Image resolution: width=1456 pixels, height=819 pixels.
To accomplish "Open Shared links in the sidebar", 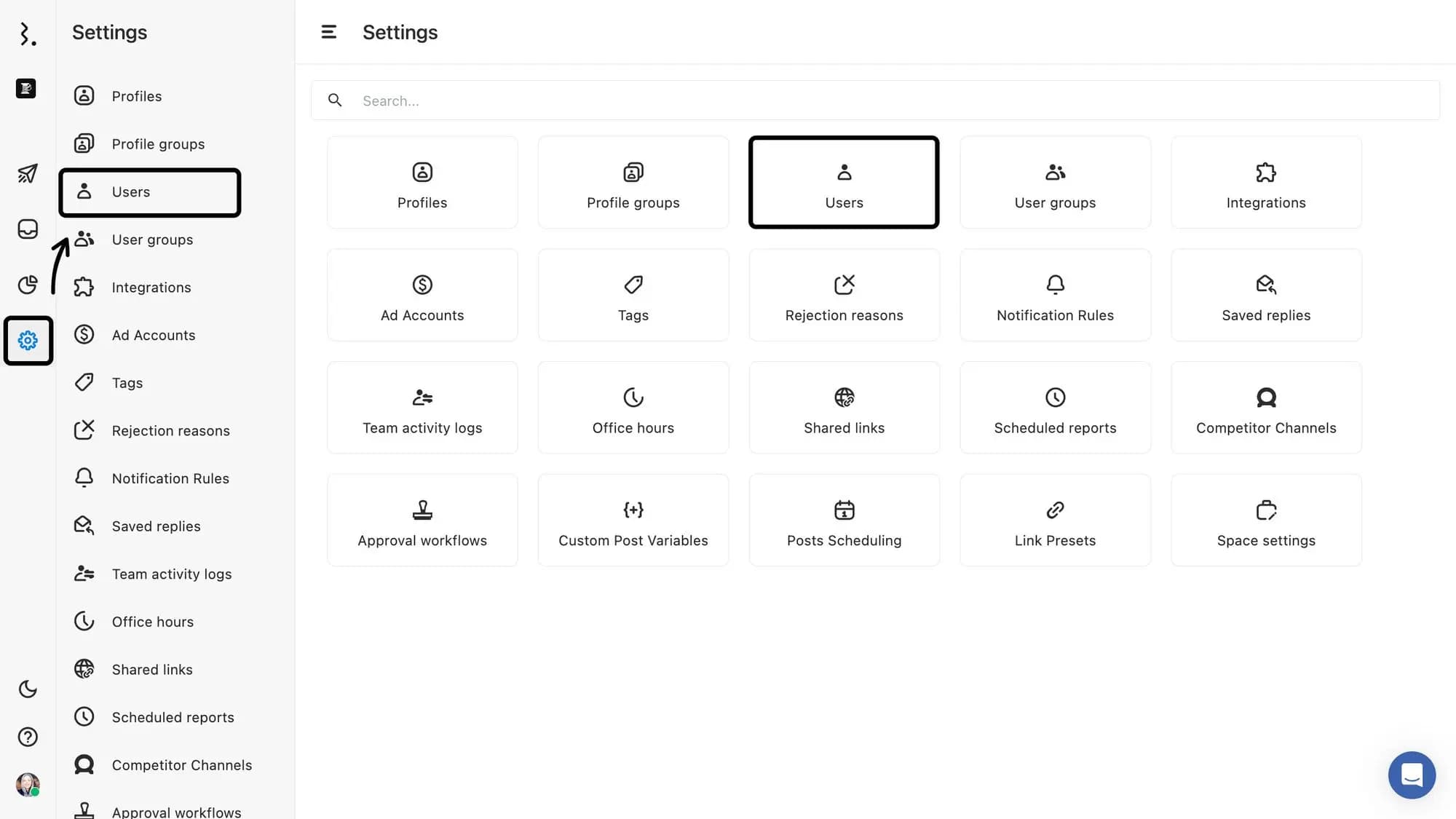I will (175, 670).
